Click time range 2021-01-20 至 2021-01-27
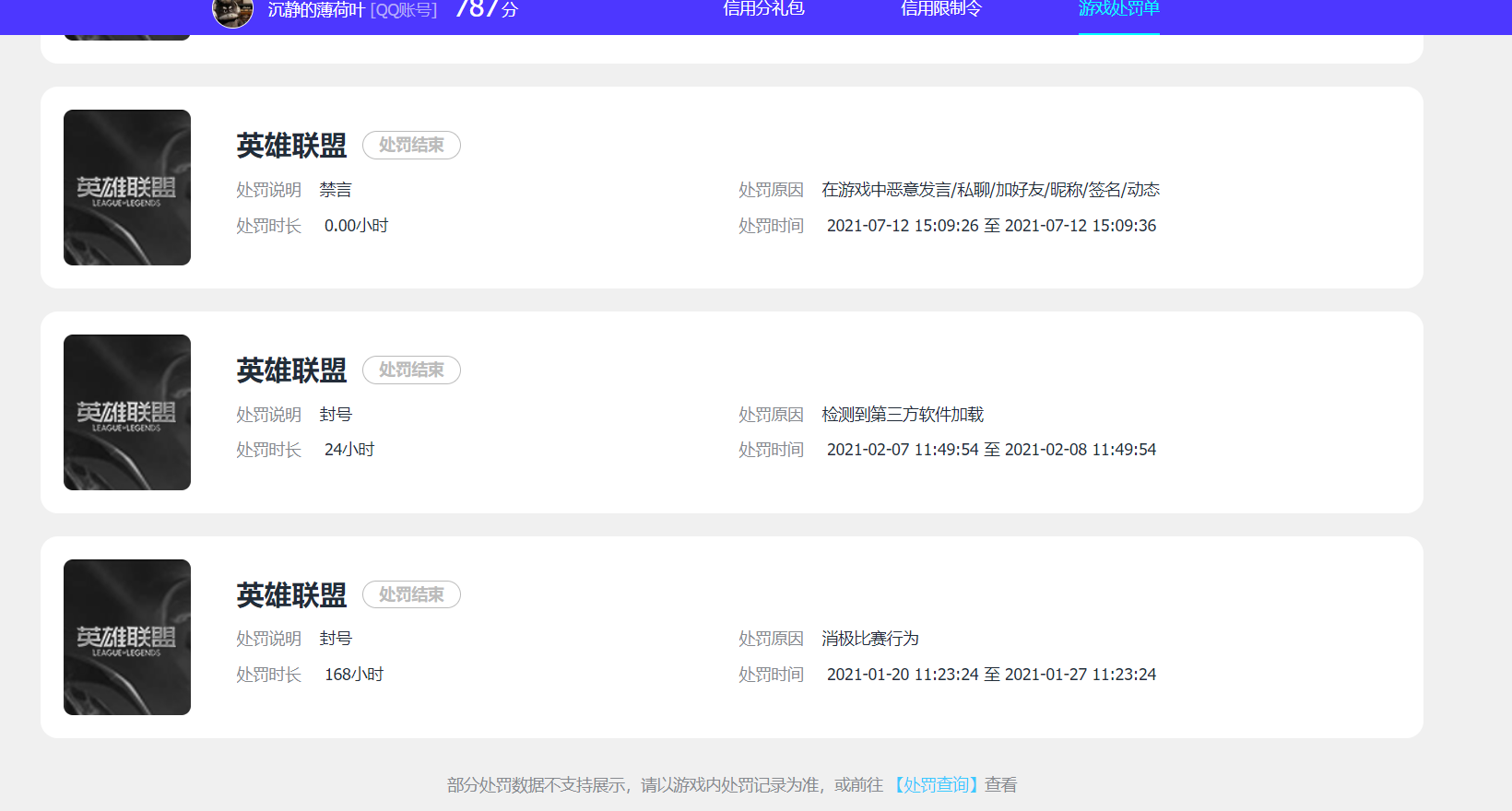This screenshot has width=1512, height=811. point(991,675)
